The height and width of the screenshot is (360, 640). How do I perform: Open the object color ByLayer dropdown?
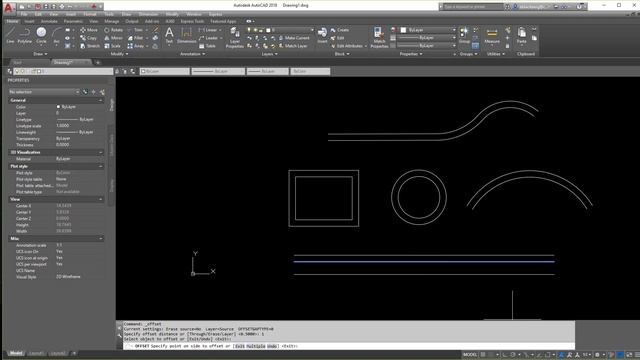pos(427,30)
